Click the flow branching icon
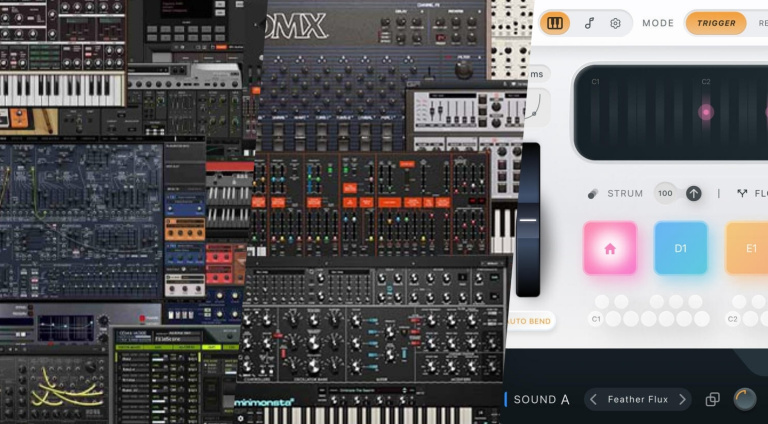The height and width of the screenshot is (424, 768). [743, 193]
